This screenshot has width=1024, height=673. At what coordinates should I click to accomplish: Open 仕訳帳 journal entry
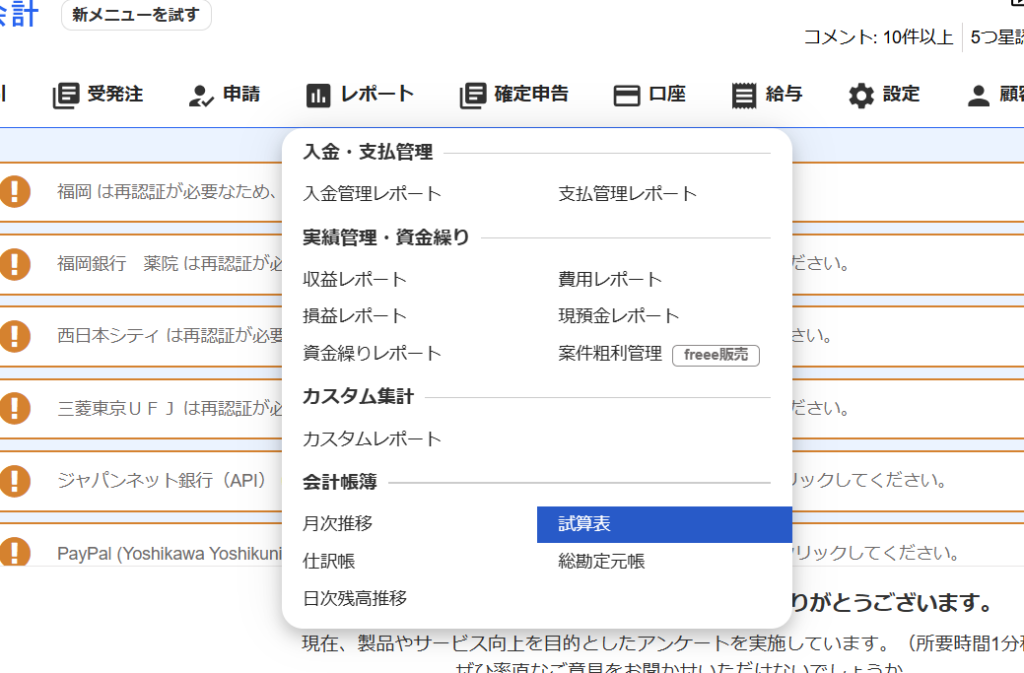(x=329, y=562)
